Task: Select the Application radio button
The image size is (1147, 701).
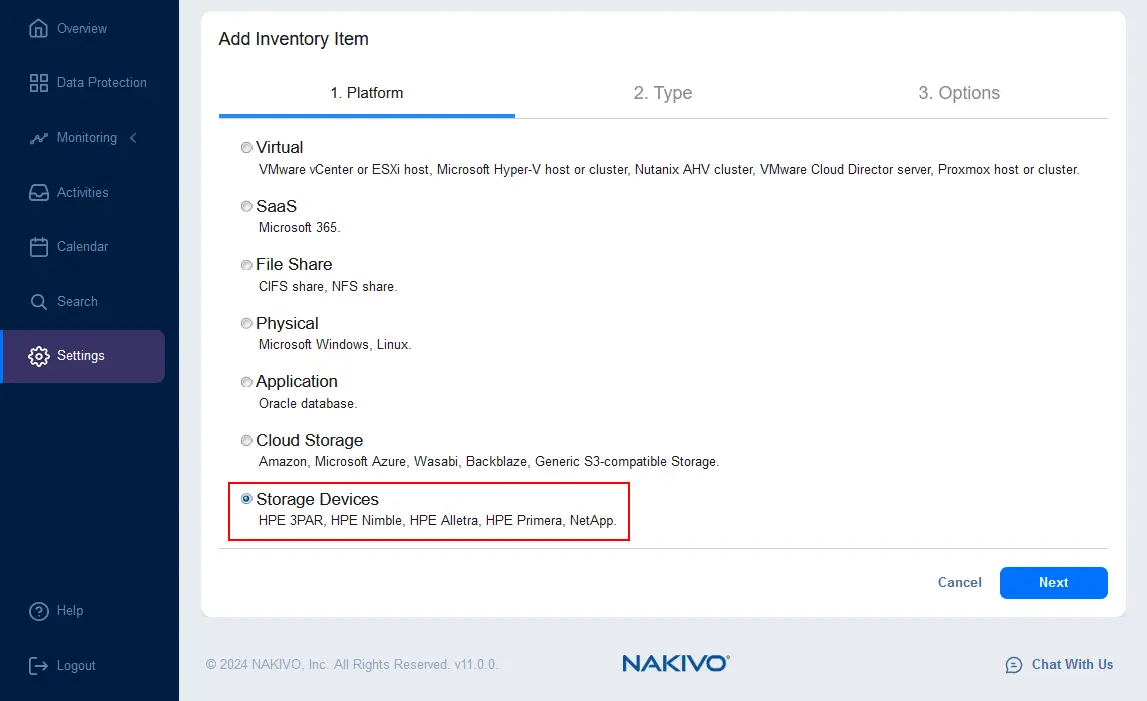Action: click(247, 382)
